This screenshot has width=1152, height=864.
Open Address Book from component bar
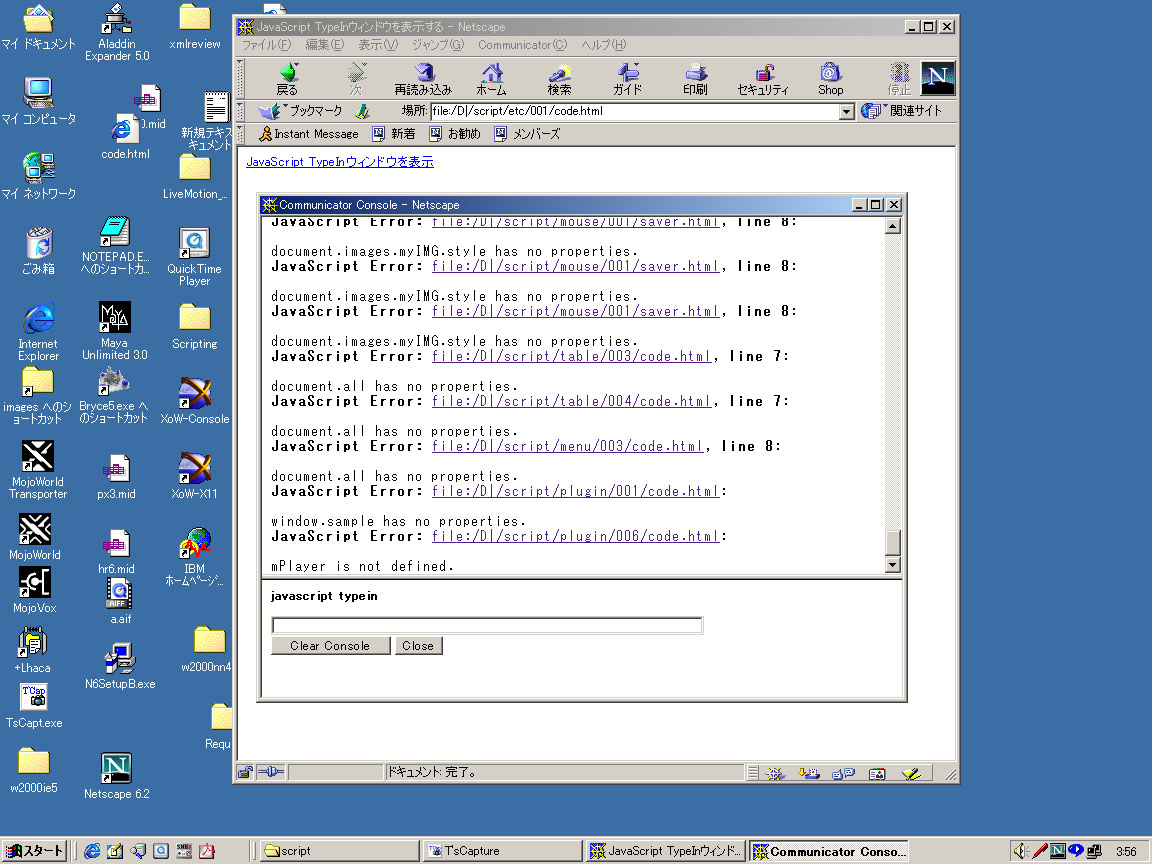pos(877,773)
